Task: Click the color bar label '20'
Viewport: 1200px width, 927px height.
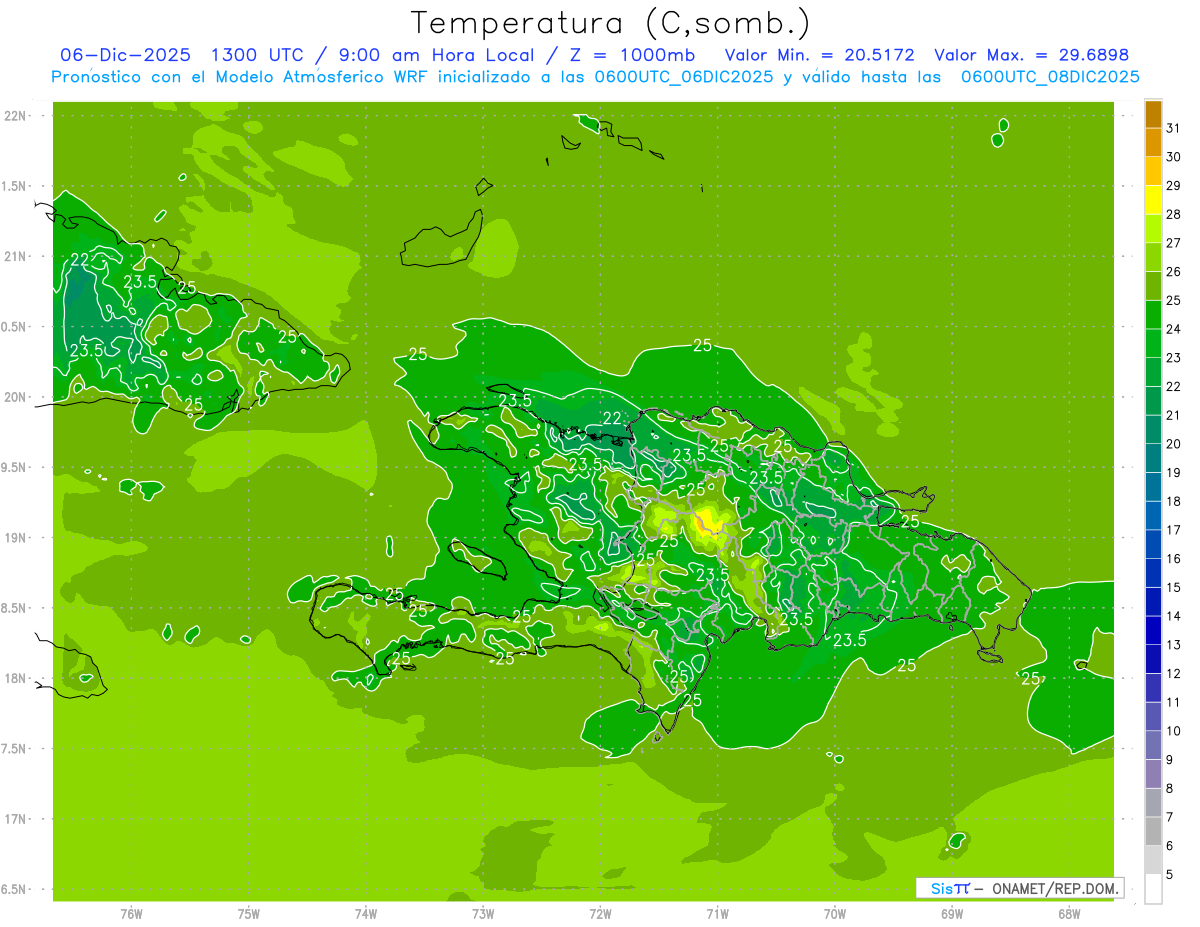Action: [x=1173, y=444]
